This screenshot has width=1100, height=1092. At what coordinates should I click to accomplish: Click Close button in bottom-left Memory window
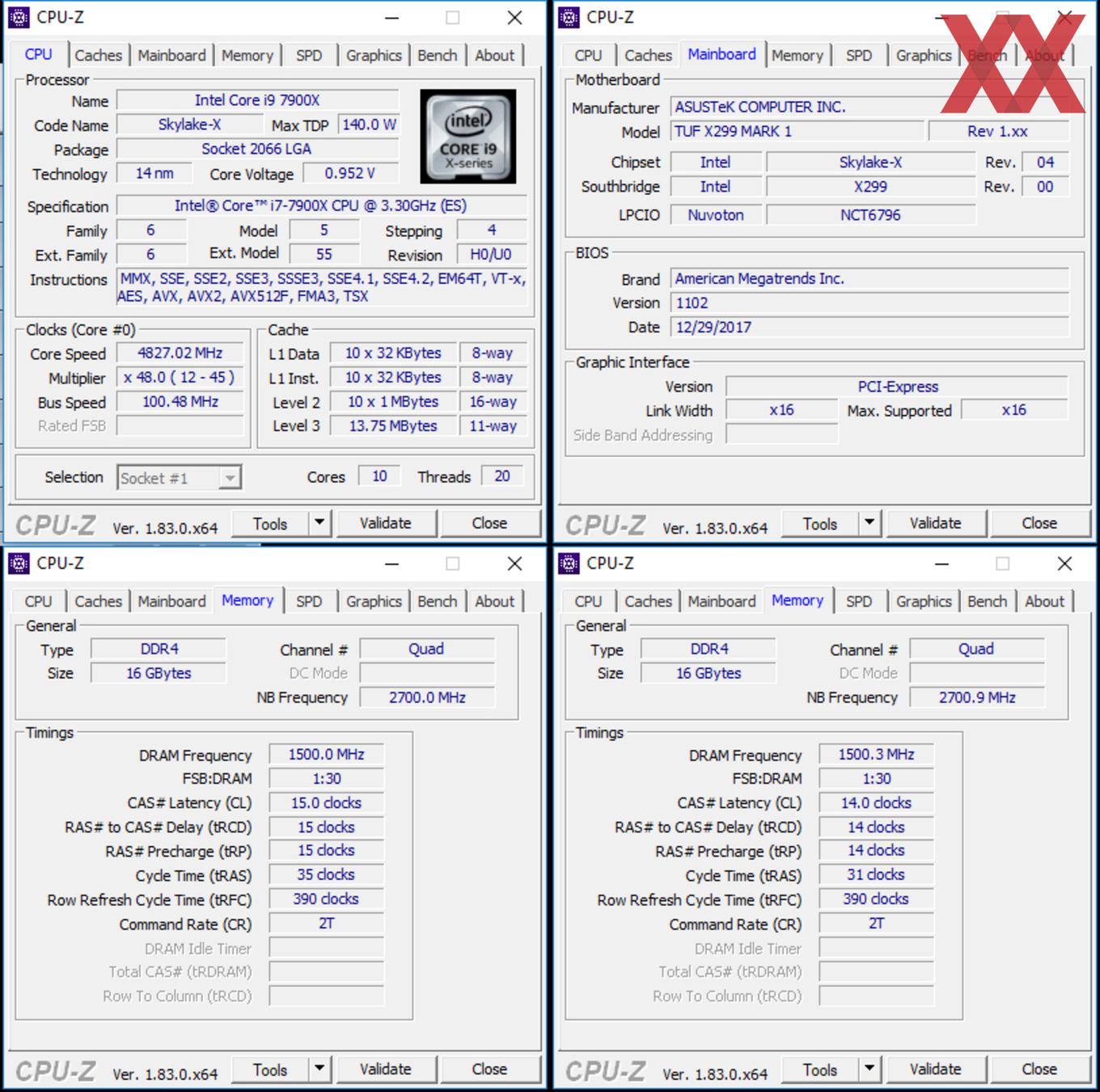(489, 1069)
